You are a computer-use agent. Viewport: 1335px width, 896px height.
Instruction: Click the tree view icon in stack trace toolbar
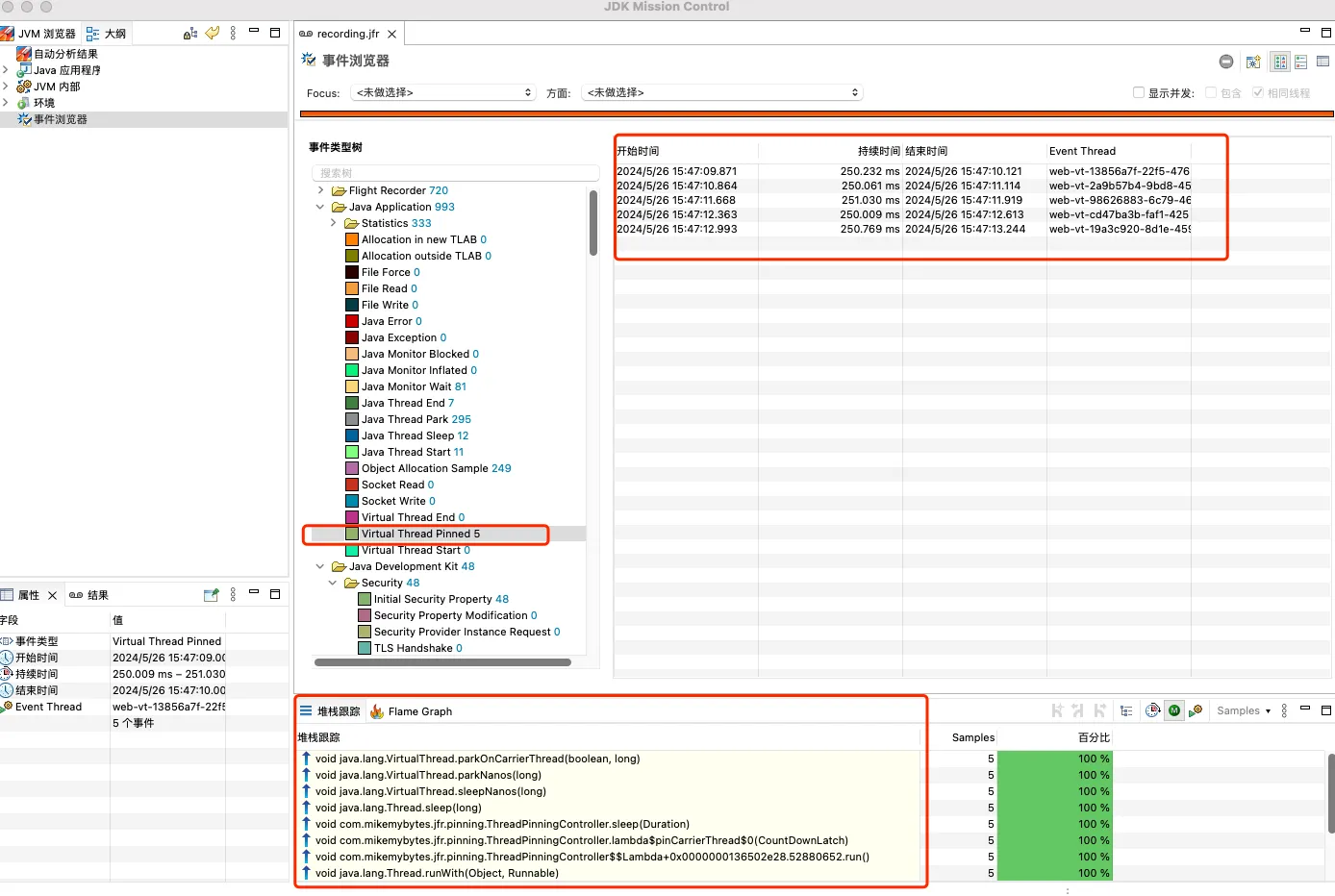[1126, 711]
